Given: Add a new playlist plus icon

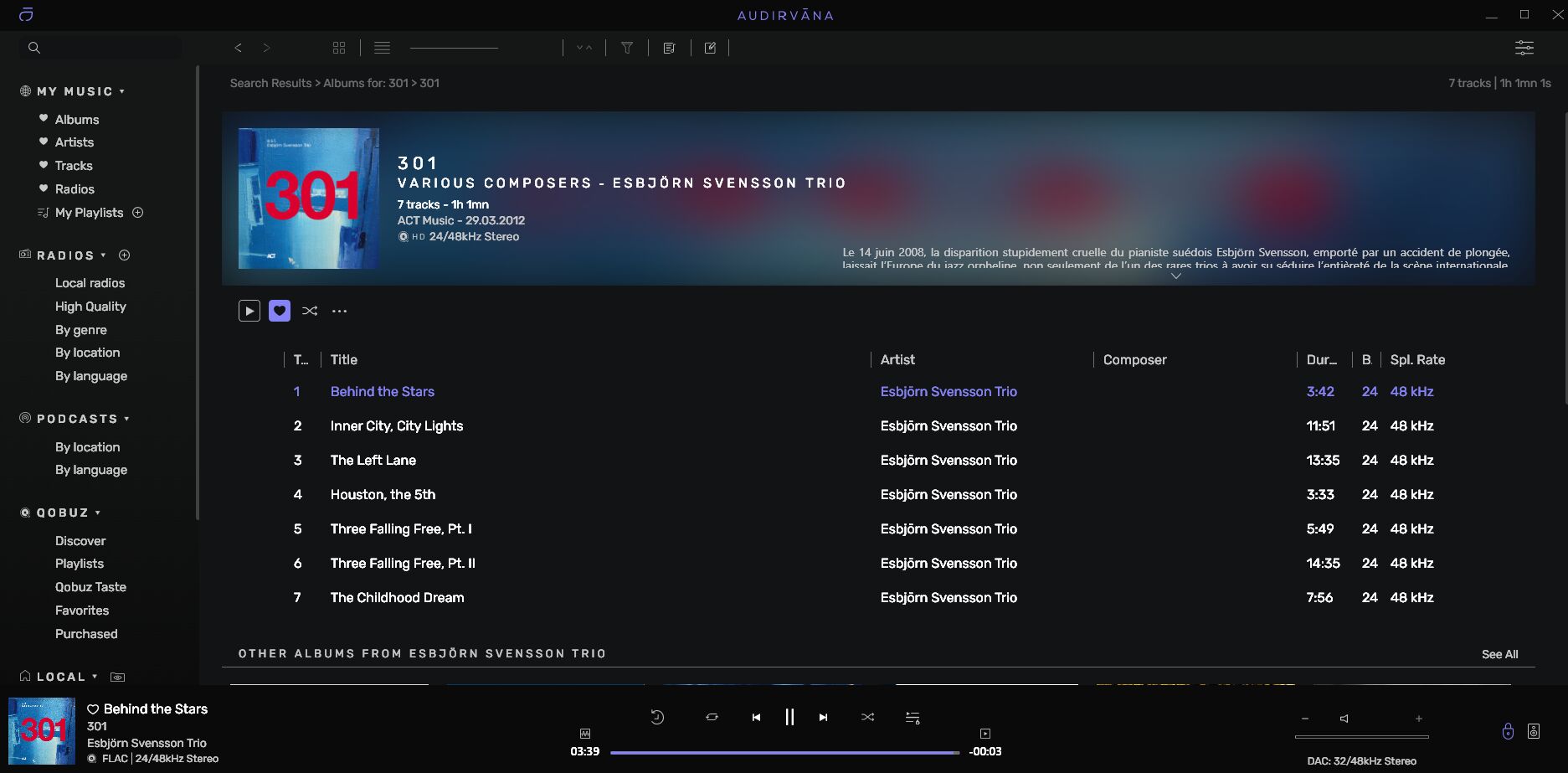Looking at the screenshot, I should 138,213.
